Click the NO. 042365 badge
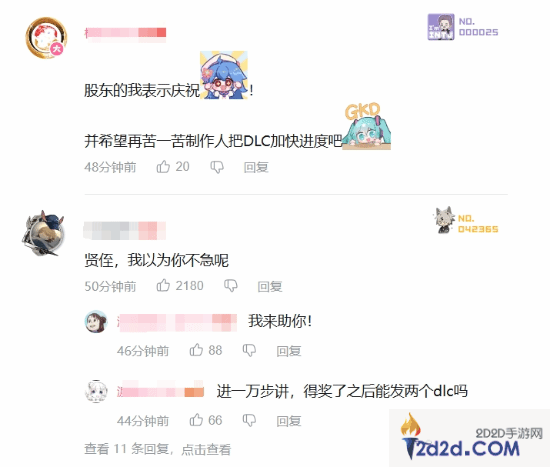550x467 pixels. [x=467, y=220]
